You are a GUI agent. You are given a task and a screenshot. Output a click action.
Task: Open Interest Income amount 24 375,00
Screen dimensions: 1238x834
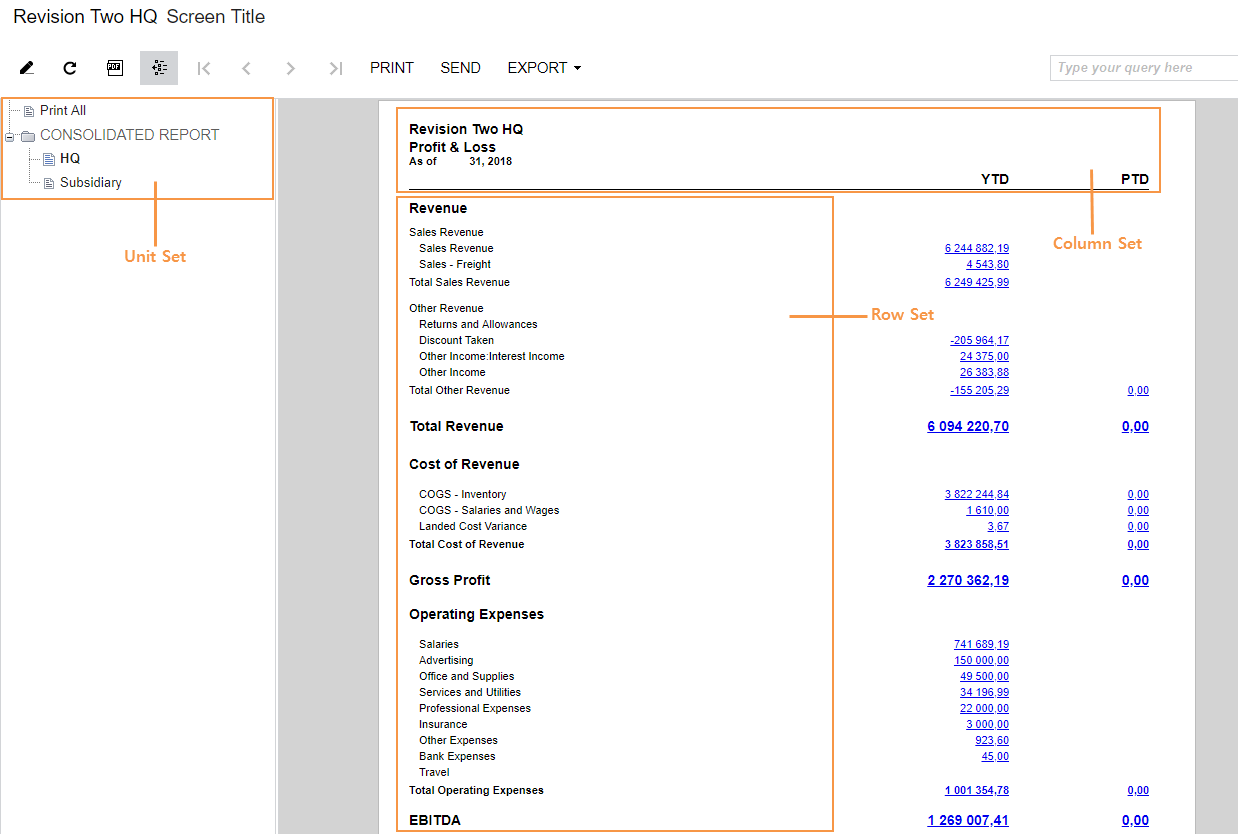click(985, 356)
